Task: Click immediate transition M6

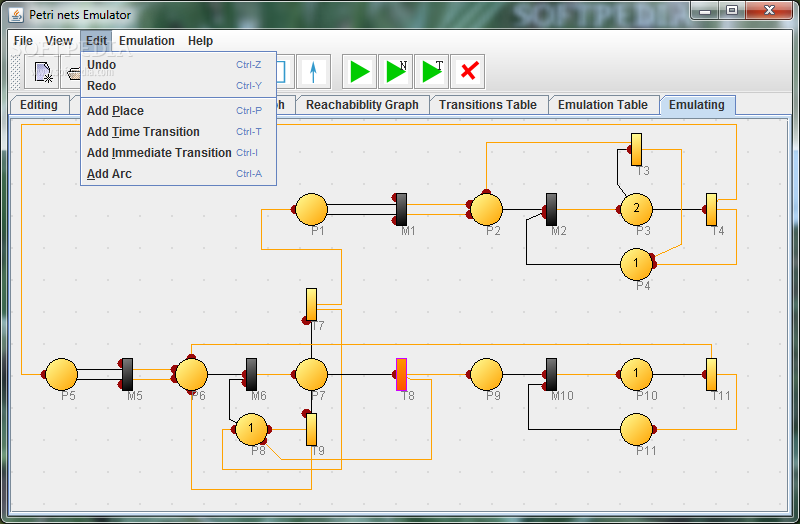Action: coord(252,374)
